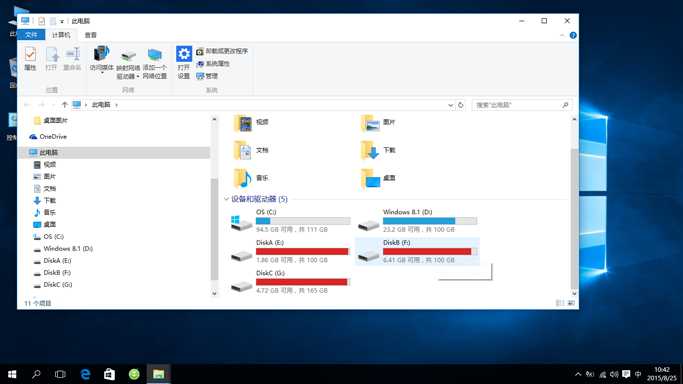Open the address bar history dropdown
This screenshot has height=384, width=683.
click(450, 105)
